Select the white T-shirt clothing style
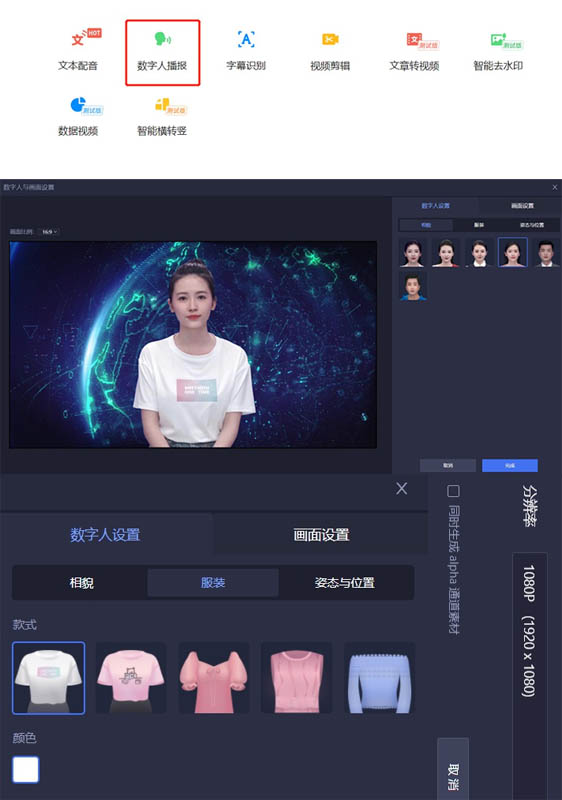Image resolution: width=562 pixels, height=800 pixels. 48,678
